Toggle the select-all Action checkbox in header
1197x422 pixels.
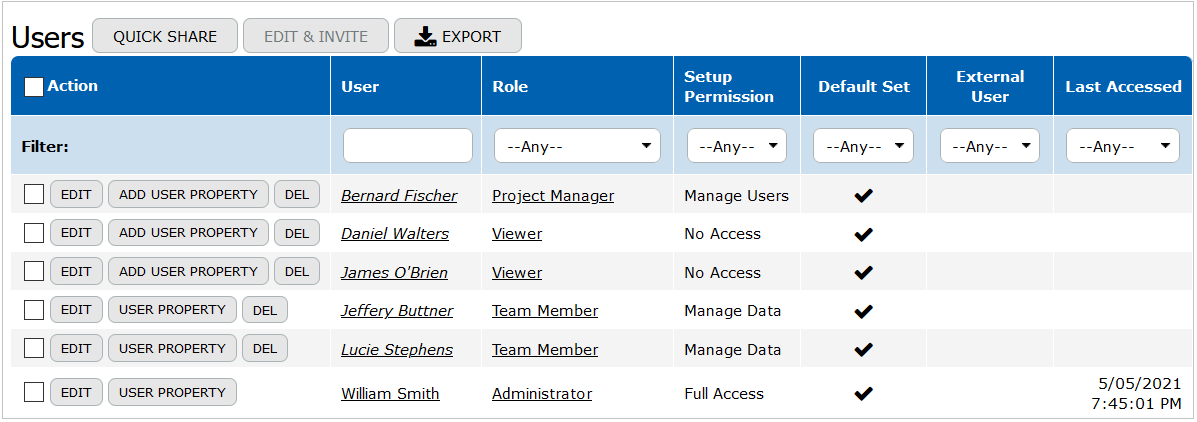(34, 87)
